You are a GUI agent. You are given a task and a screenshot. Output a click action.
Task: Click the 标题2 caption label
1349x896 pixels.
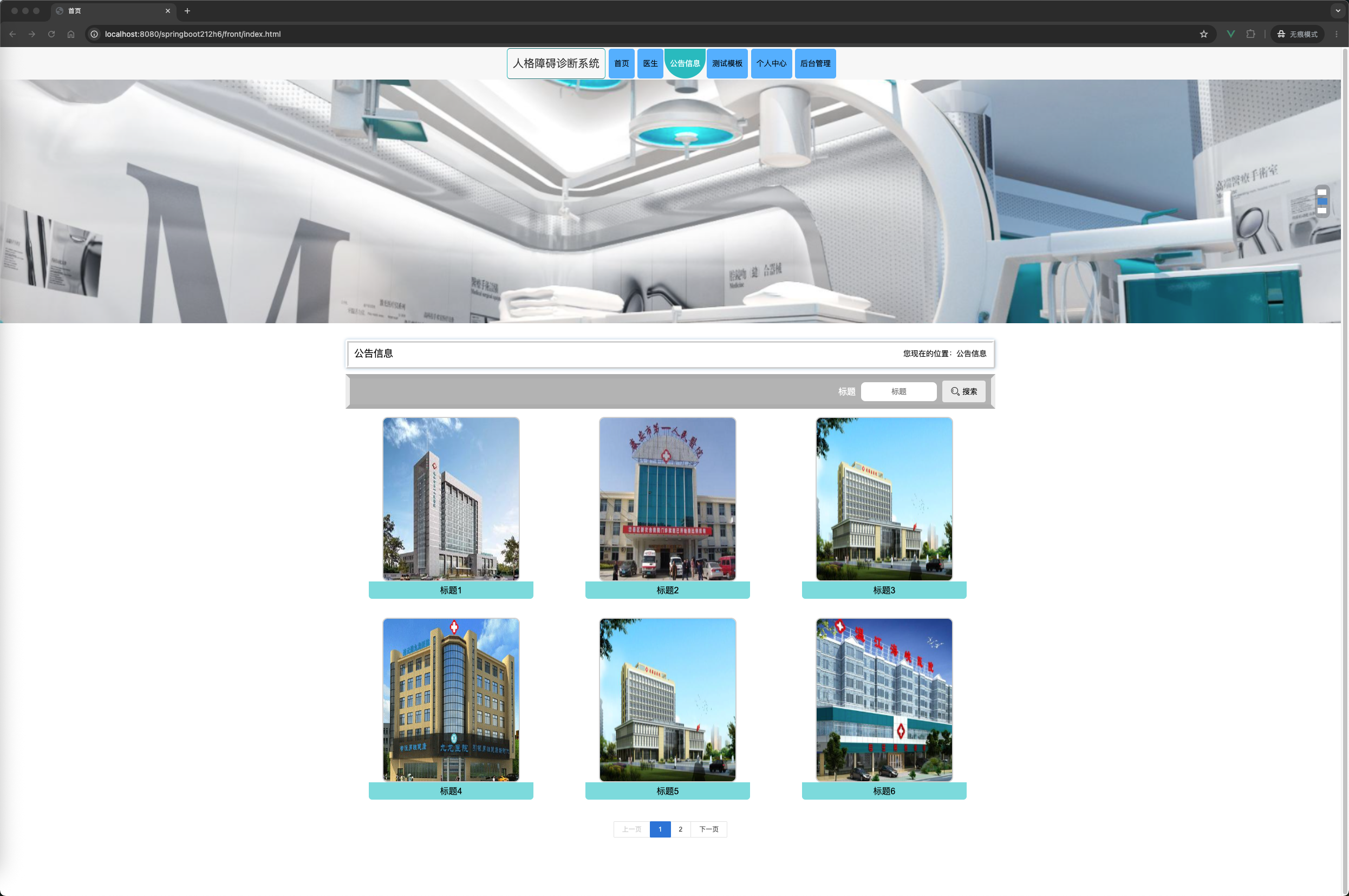(x=668, y=590)
